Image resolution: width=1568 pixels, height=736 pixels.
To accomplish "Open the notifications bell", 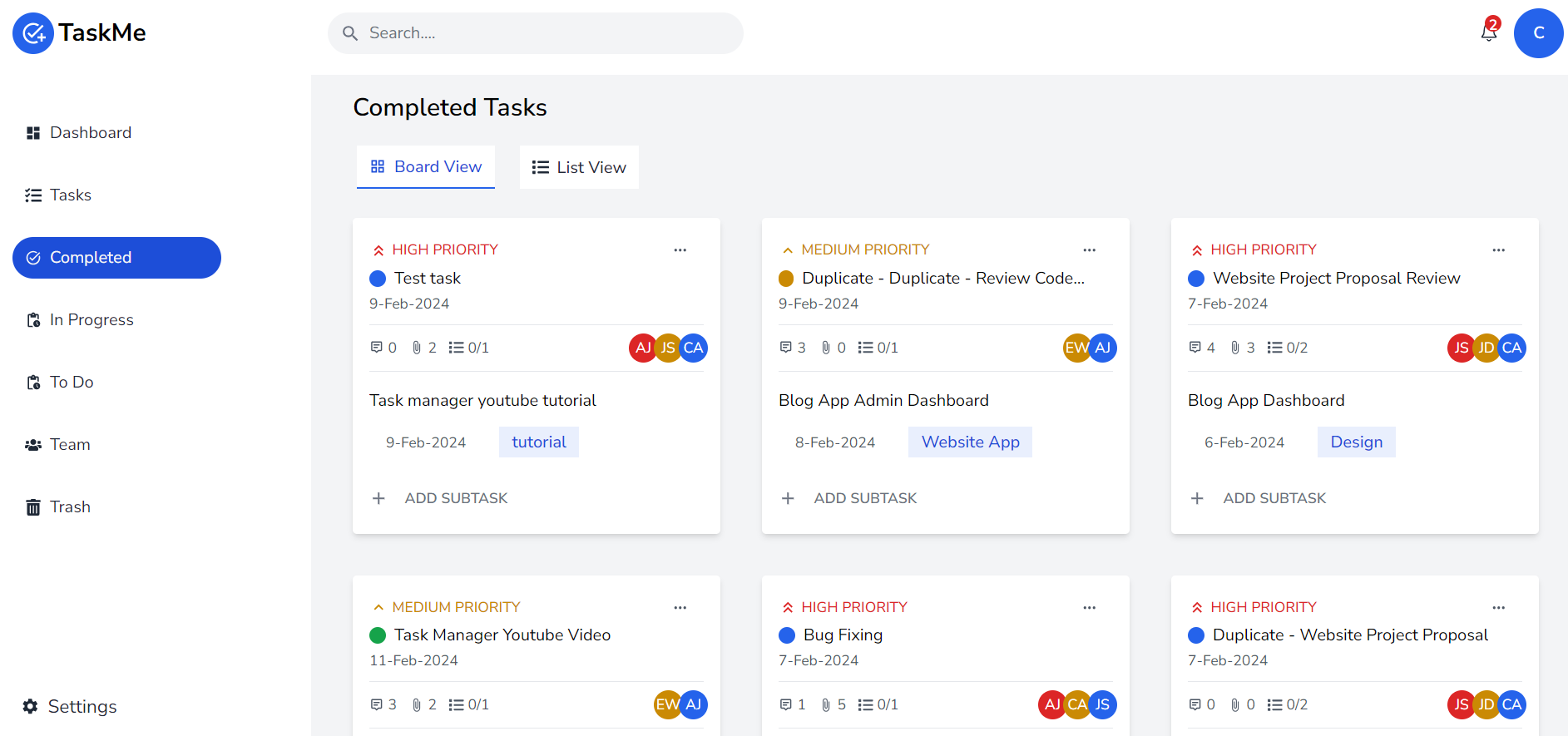I will pos(1489,32).
